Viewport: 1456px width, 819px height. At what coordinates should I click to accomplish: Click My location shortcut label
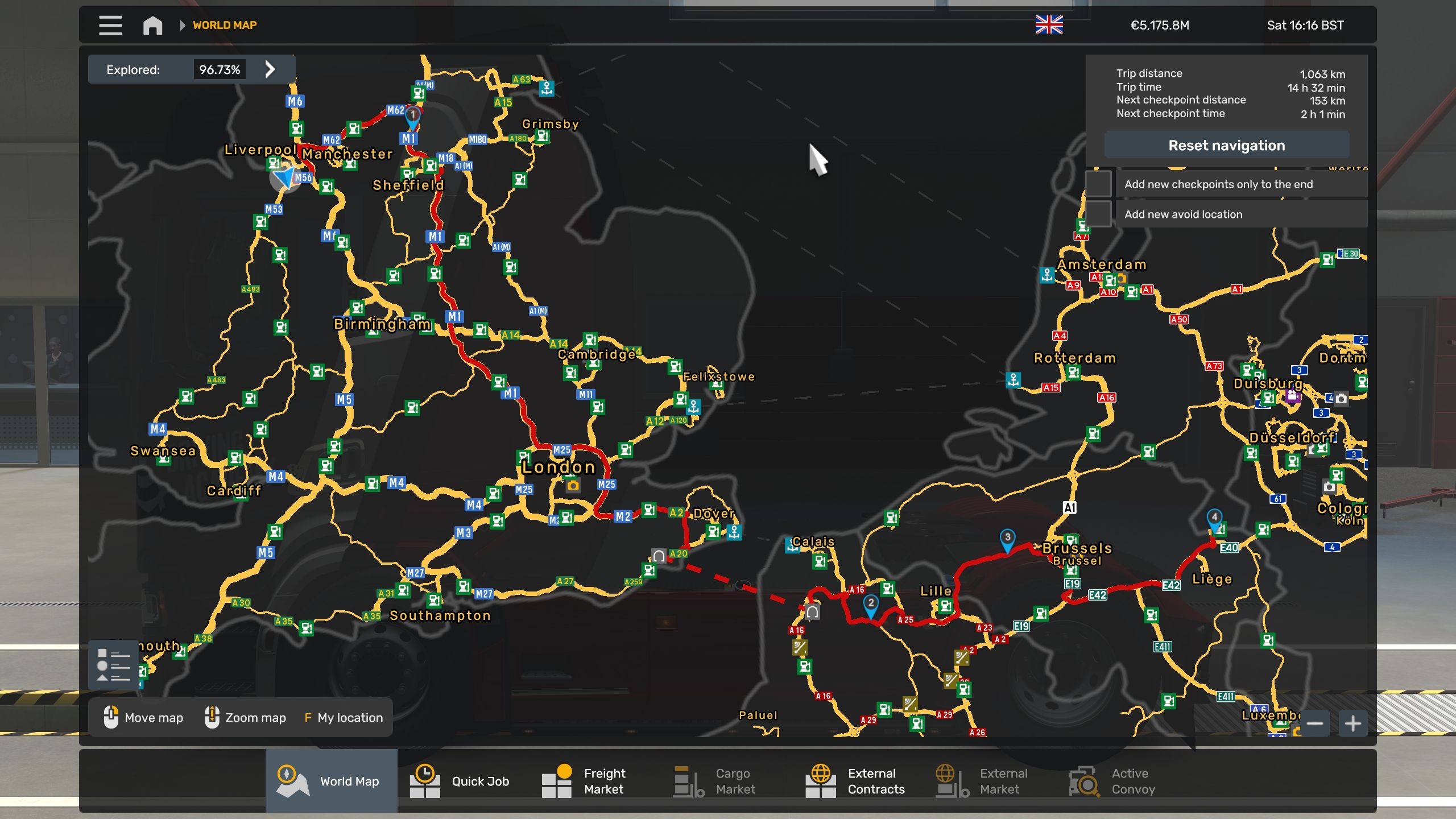[x=349, y=718]
